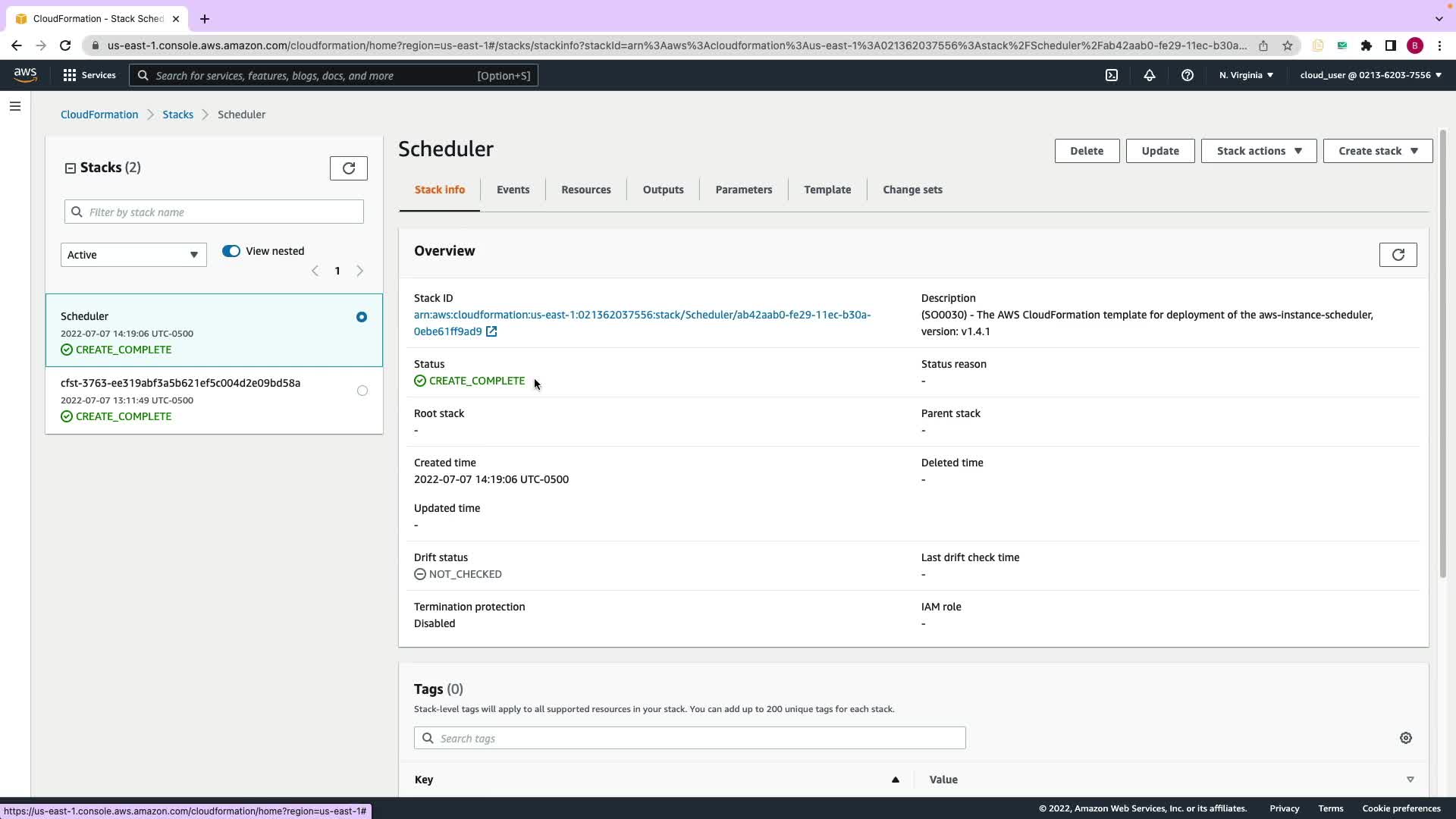Viewport: 1456px width, 819px height.
Task: Switch to the Events tab
Action: (x=513, y=190)
